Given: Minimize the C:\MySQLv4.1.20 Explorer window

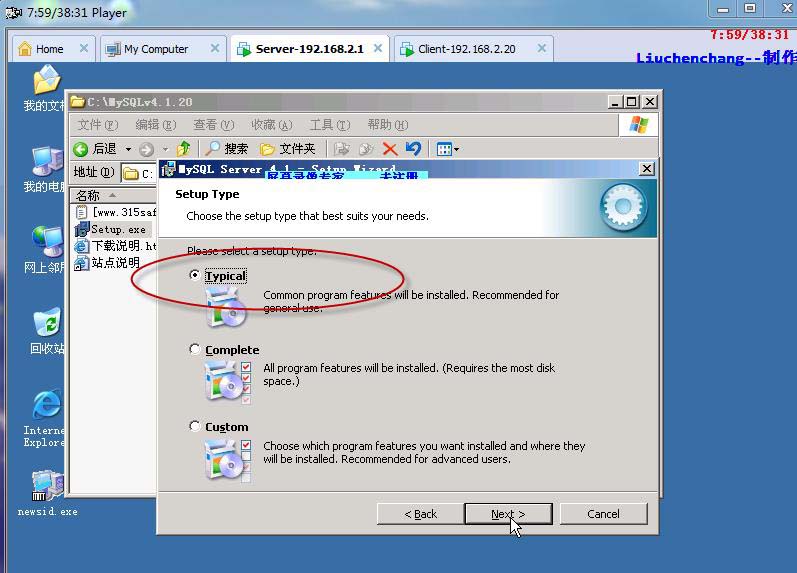Looking at the screenshot, I should click(x=616, y=102).
